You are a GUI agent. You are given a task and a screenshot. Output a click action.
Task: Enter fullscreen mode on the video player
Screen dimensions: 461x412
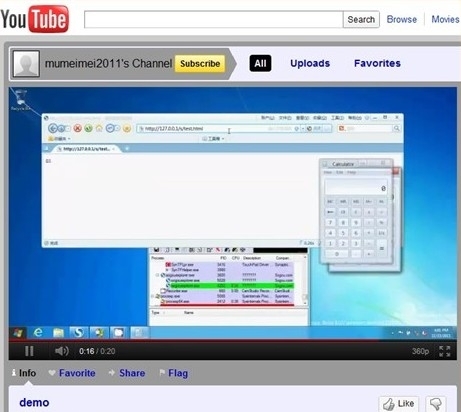pyautogui.click(x=445, y=351)
